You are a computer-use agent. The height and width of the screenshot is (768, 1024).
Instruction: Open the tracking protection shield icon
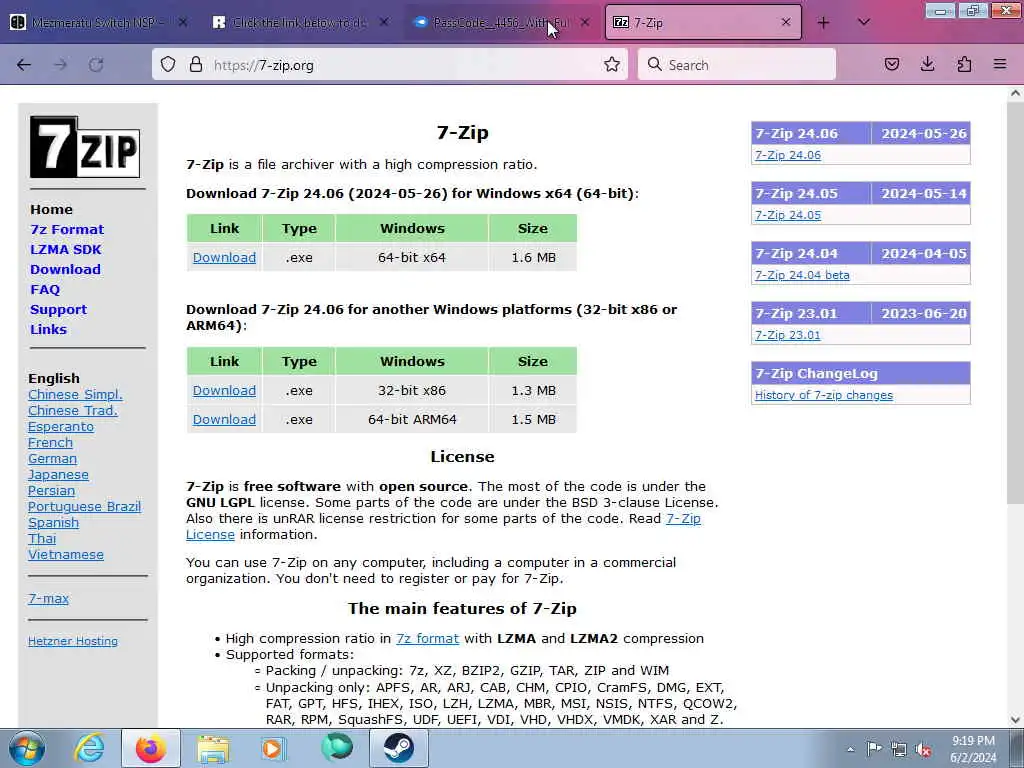[x=168, y=65]
